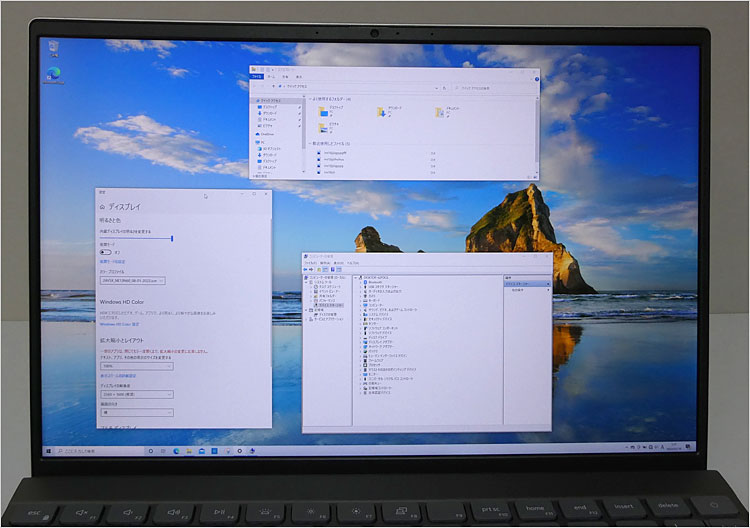The width and height of the screenshot is (750, 528).
Task: Open the color profile dropdown
Action: click(x=132, y=280)
